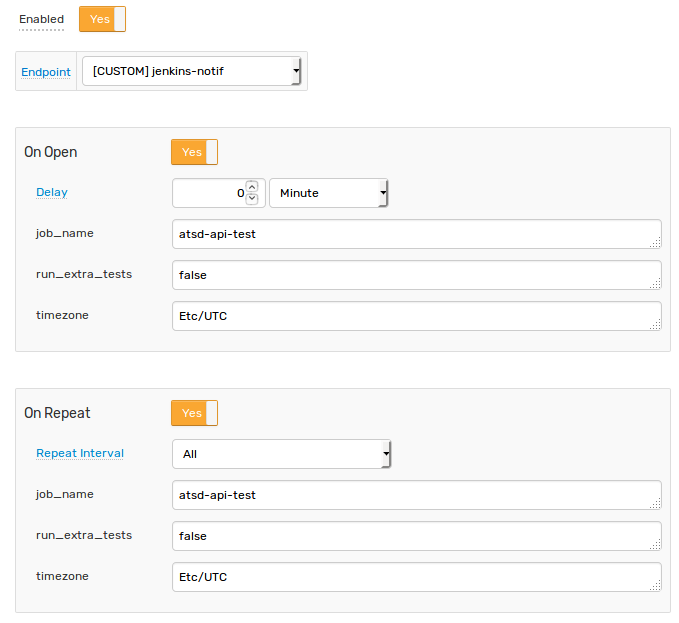Toggle the Enabled switch off
Image resolution: width=679 pixels, height=623 pixels.
point(102,19)
